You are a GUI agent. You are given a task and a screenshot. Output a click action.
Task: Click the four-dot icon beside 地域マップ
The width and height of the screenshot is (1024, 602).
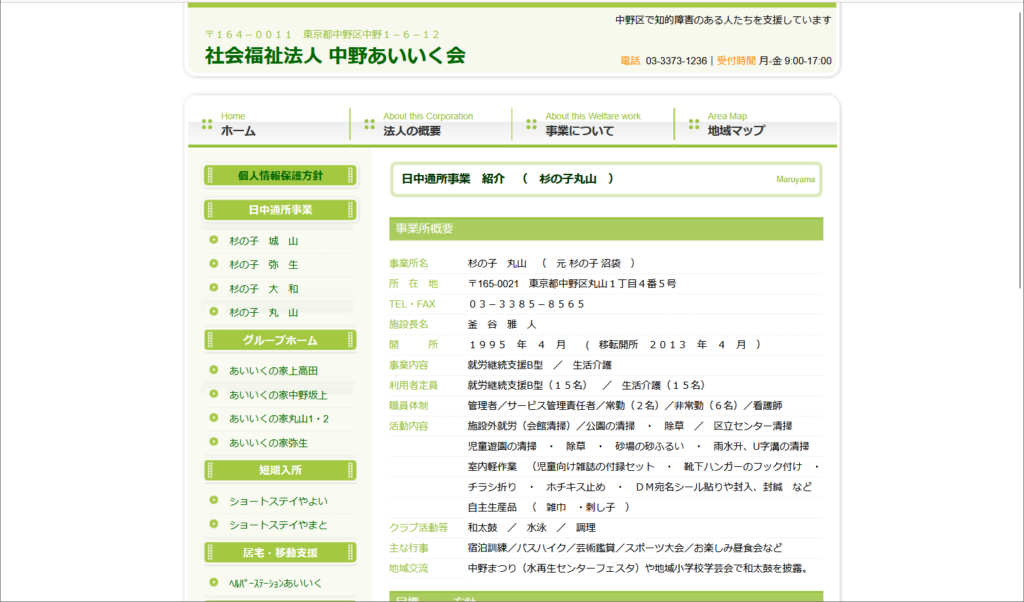pyautogui.click(x=693, y=124)
